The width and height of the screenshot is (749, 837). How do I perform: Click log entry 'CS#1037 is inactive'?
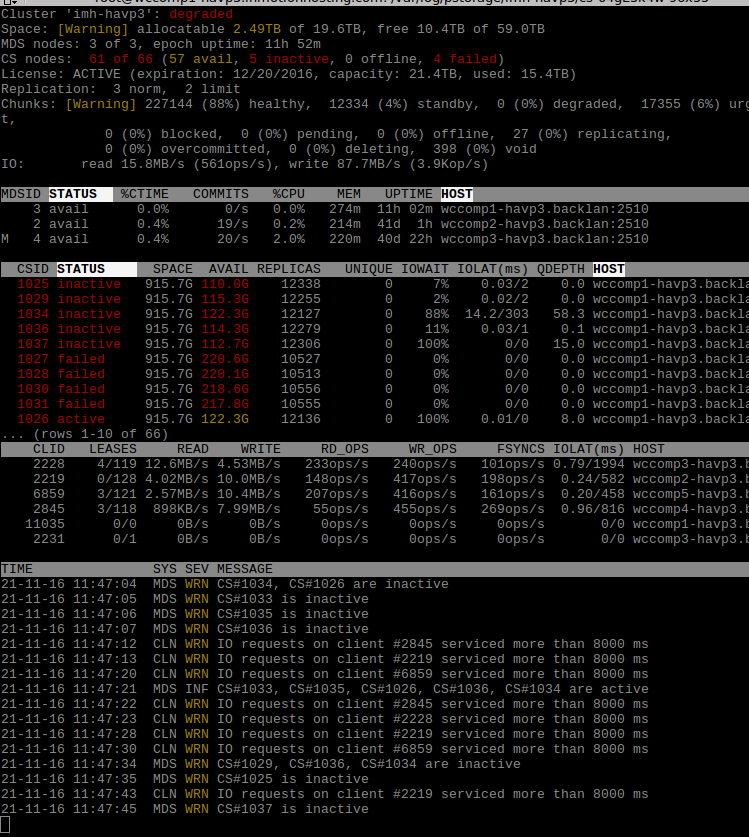pyautogui.click(x=292, y=809)
